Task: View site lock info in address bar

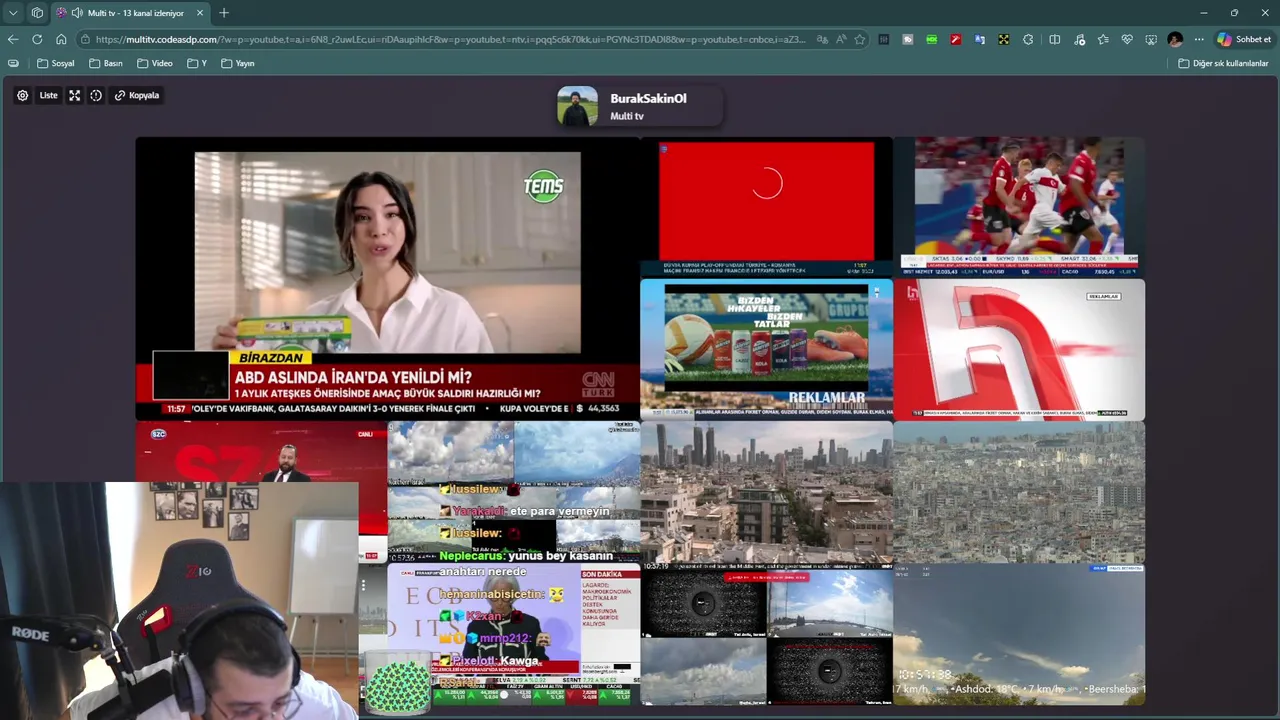Action: pyautogui.click(x=86, y=39)
